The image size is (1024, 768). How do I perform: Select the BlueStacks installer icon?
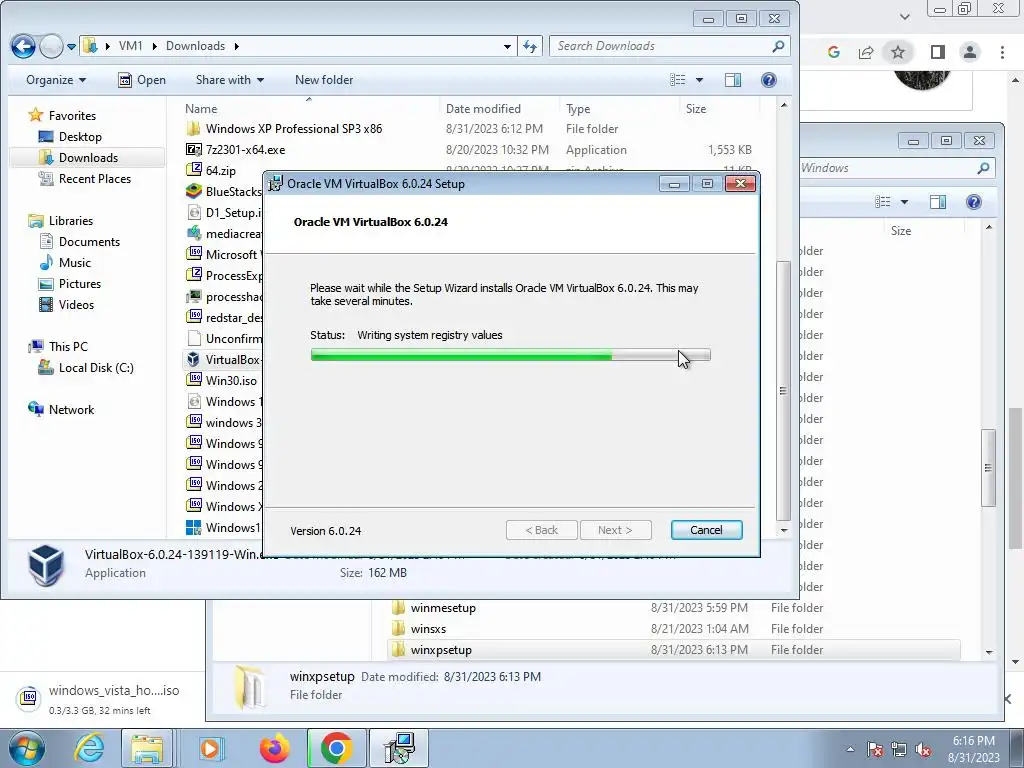(x=194, y=191)
